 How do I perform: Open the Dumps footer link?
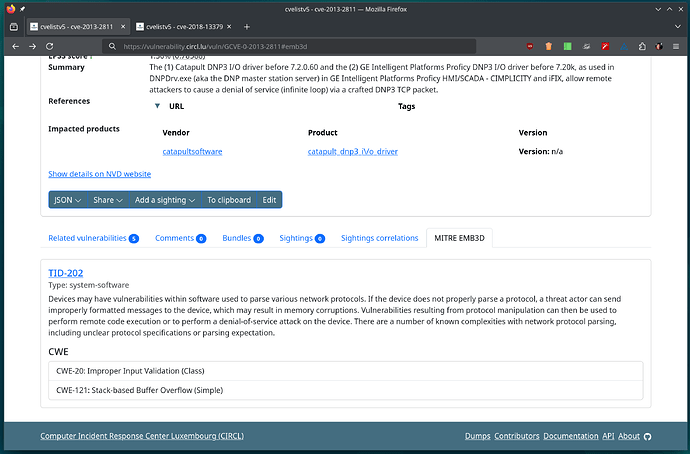(x=477, y=436)
